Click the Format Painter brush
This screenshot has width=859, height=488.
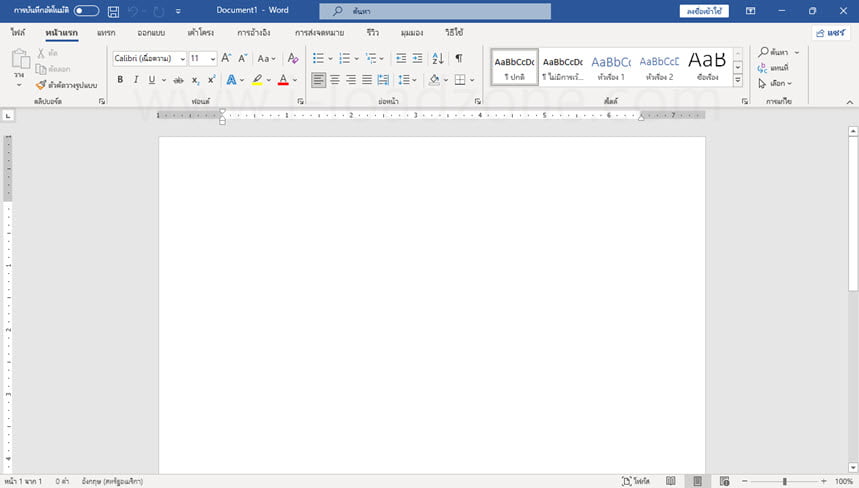(41, 85)
